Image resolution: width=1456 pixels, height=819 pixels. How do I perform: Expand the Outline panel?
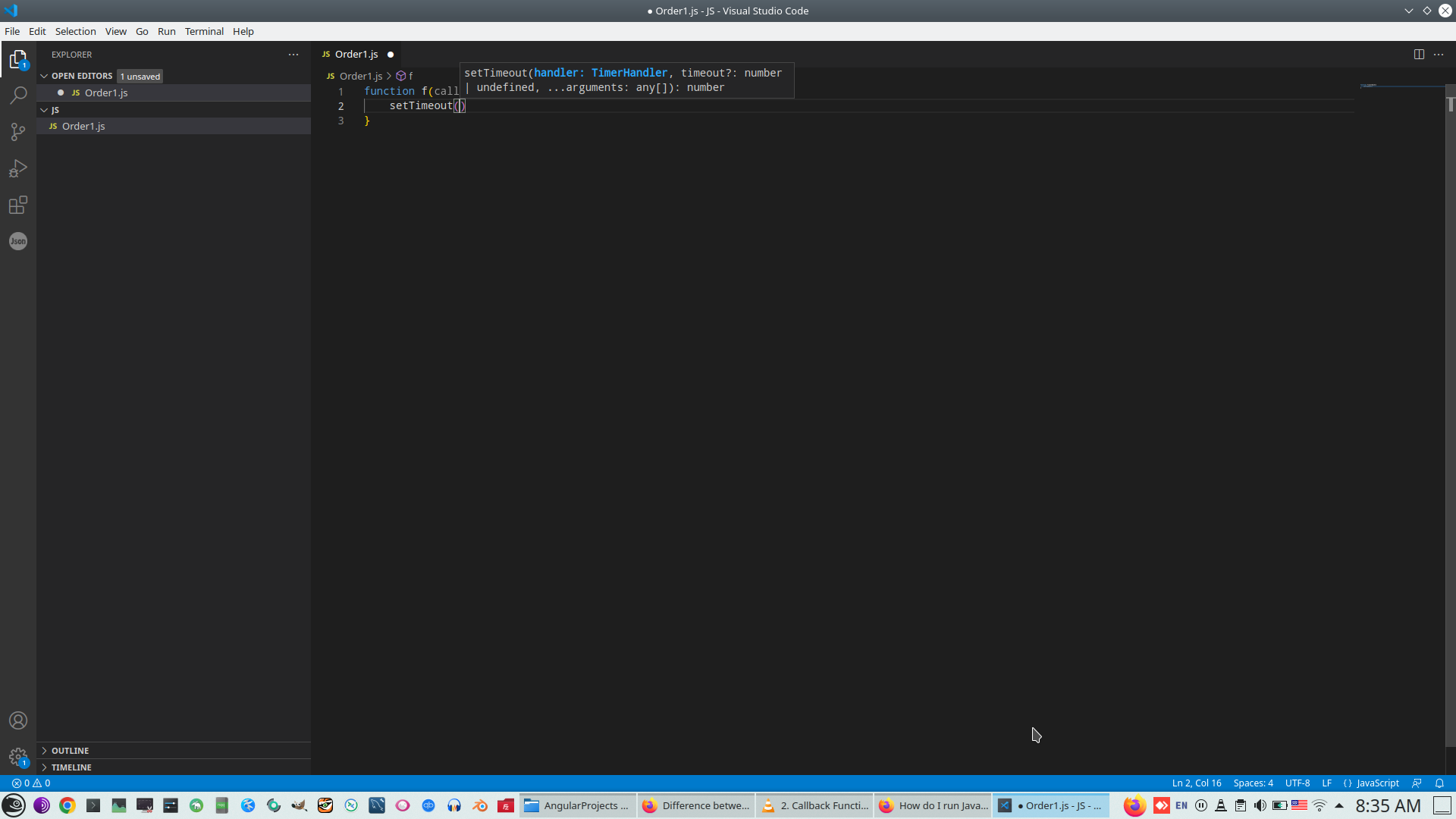coord(70,751)
